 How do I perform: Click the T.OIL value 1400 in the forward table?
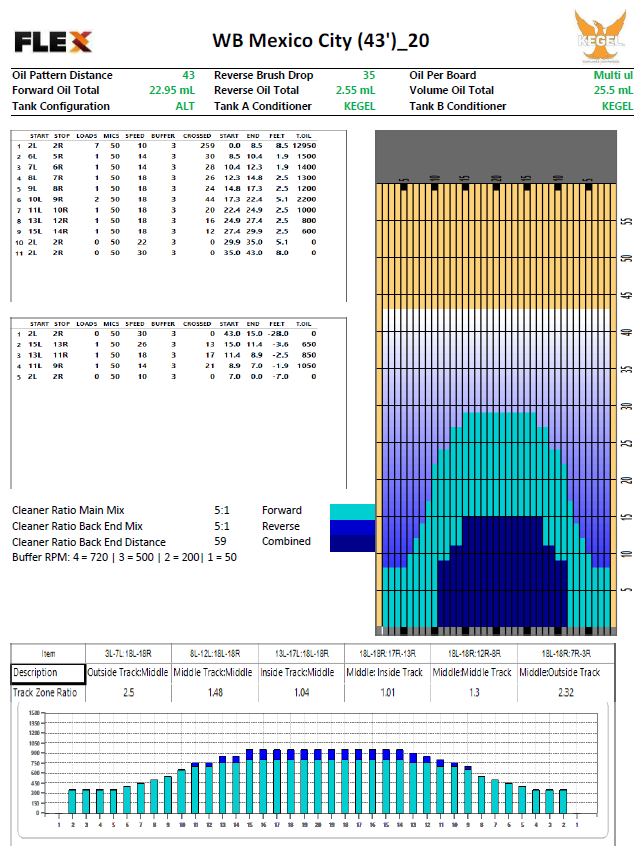tap(307, 167)
